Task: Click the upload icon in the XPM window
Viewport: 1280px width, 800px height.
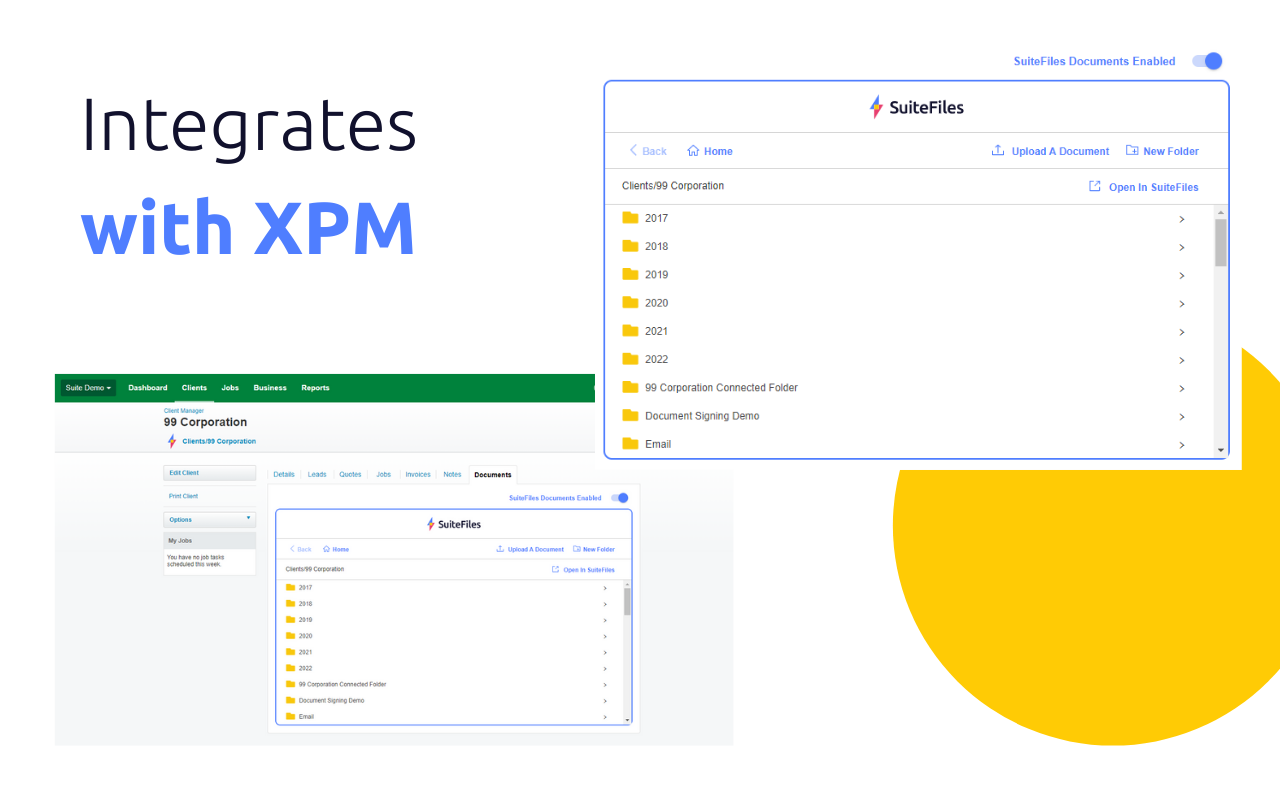Action: click(x=500, y=549)
